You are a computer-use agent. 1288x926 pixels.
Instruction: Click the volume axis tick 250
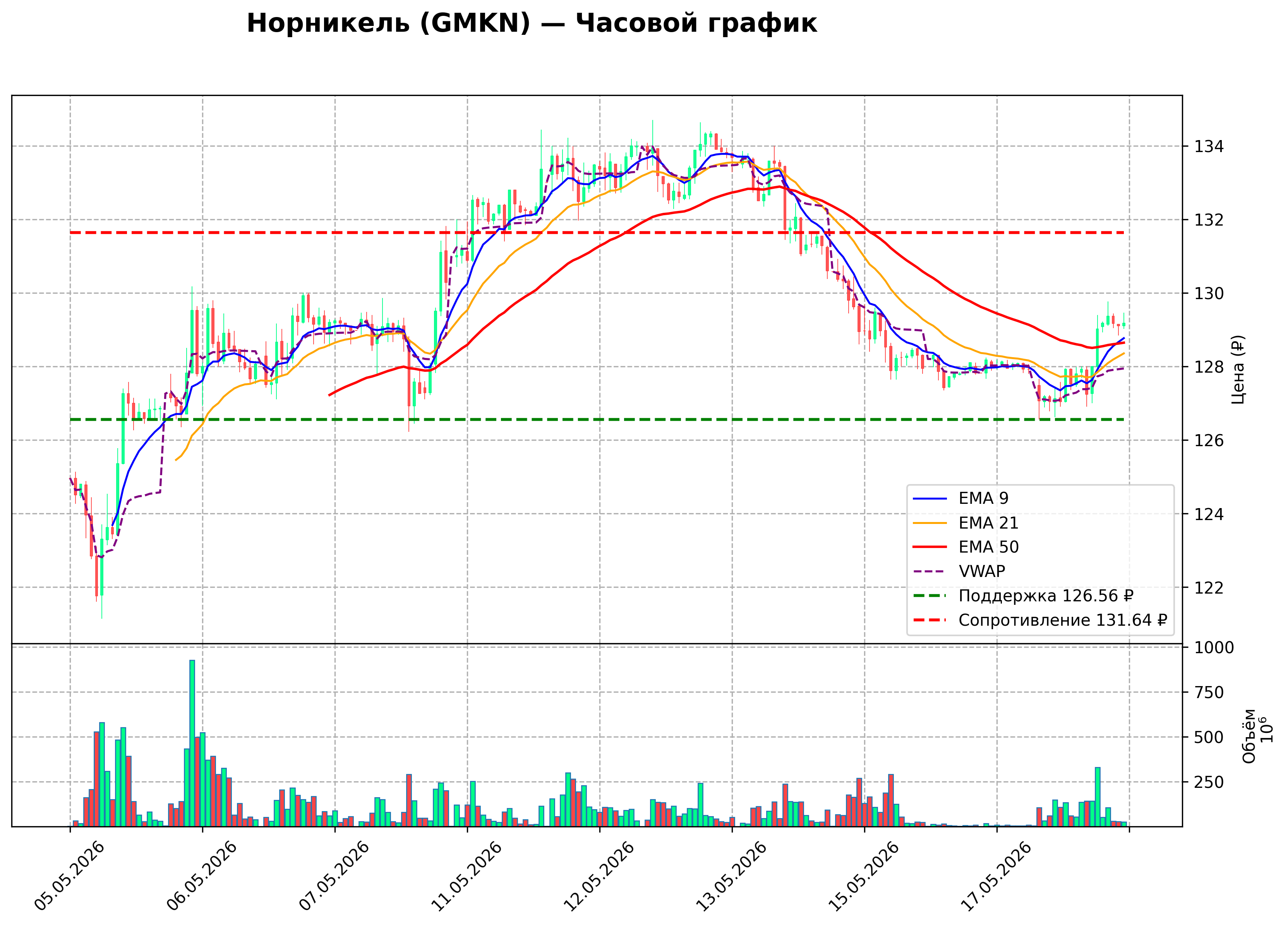[1209, 782]
